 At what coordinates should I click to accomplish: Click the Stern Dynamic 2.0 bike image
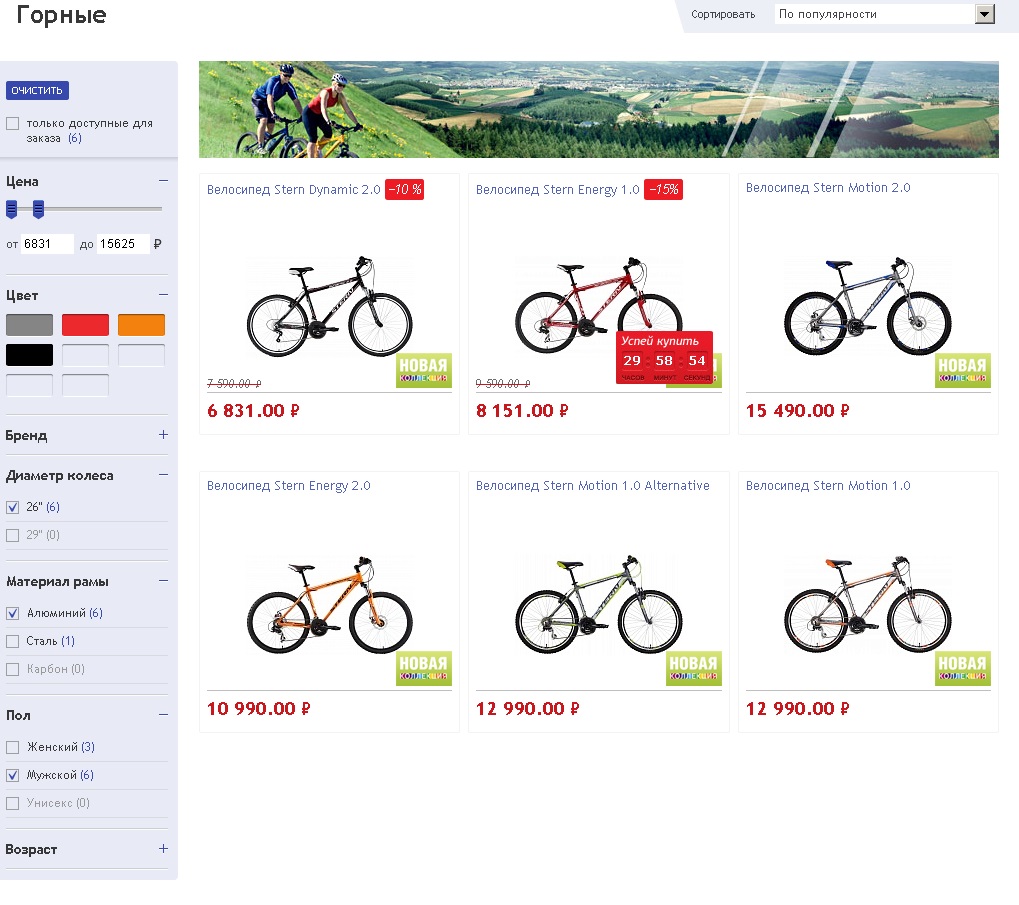tap(329, 307)
